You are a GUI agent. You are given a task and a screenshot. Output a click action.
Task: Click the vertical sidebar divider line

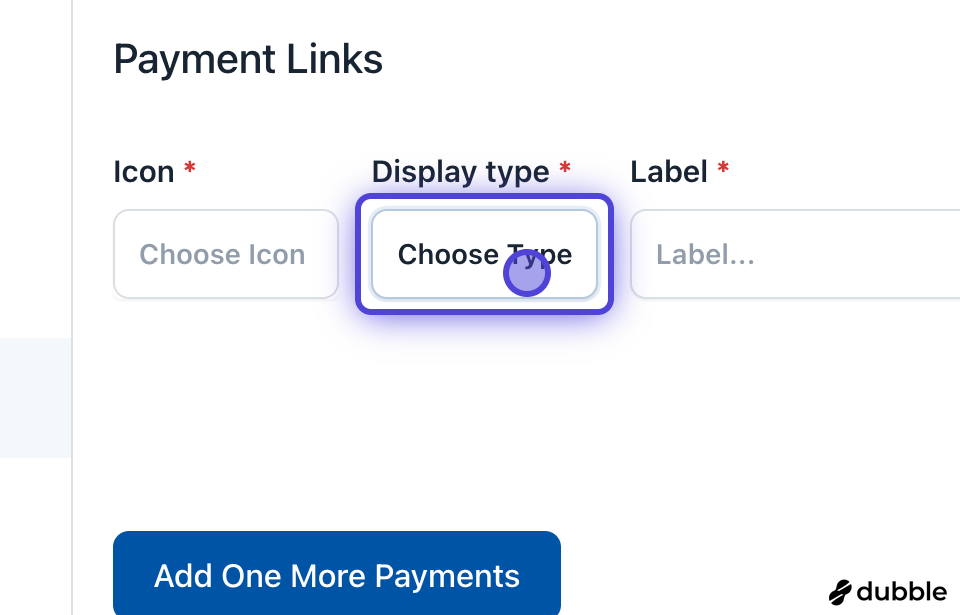(72, 200)
